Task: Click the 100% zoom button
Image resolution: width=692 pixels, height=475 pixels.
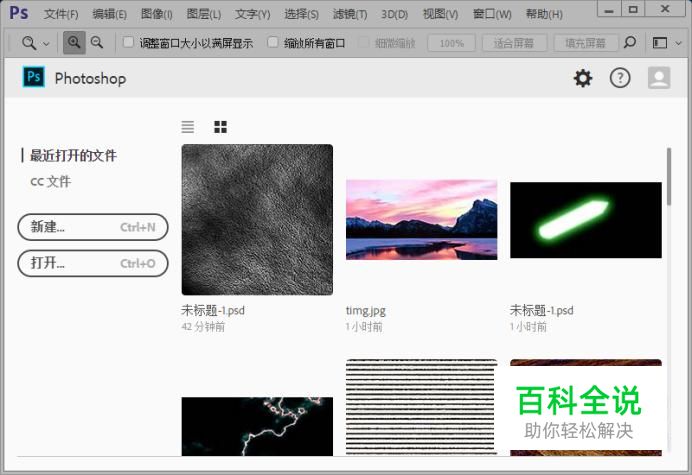Action: [x=451, y=43]
